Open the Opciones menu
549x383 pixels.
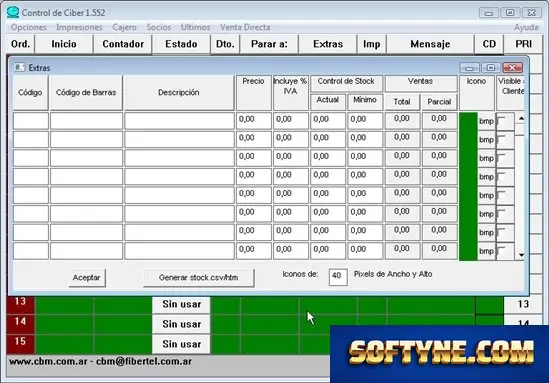pyautogui.click(x=28, y=27)
